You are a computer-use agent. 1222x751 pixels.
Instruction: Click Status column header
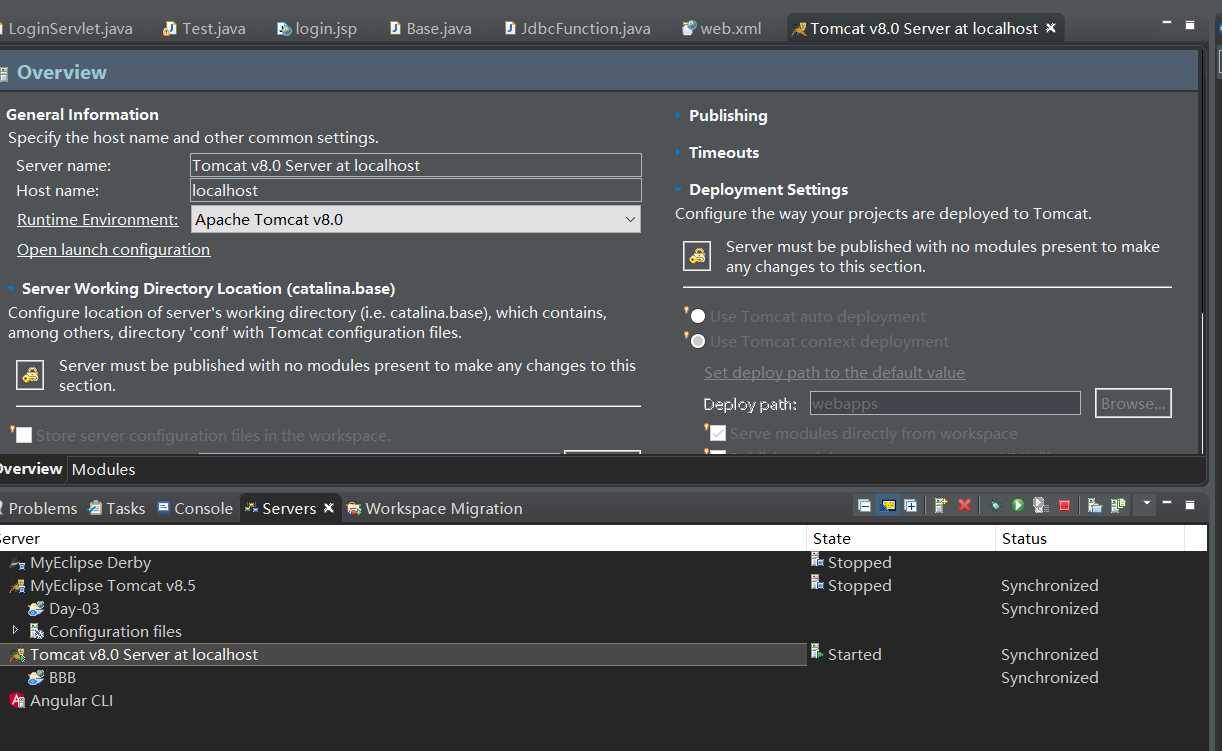[1090, 538]
